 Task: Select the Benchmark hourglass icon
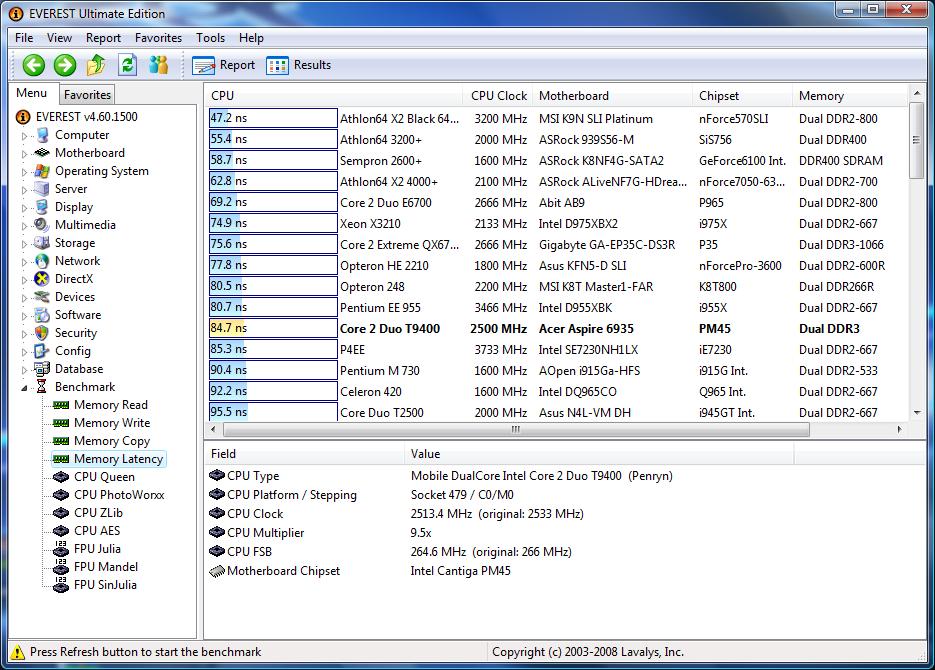click(x=42, y=387)
